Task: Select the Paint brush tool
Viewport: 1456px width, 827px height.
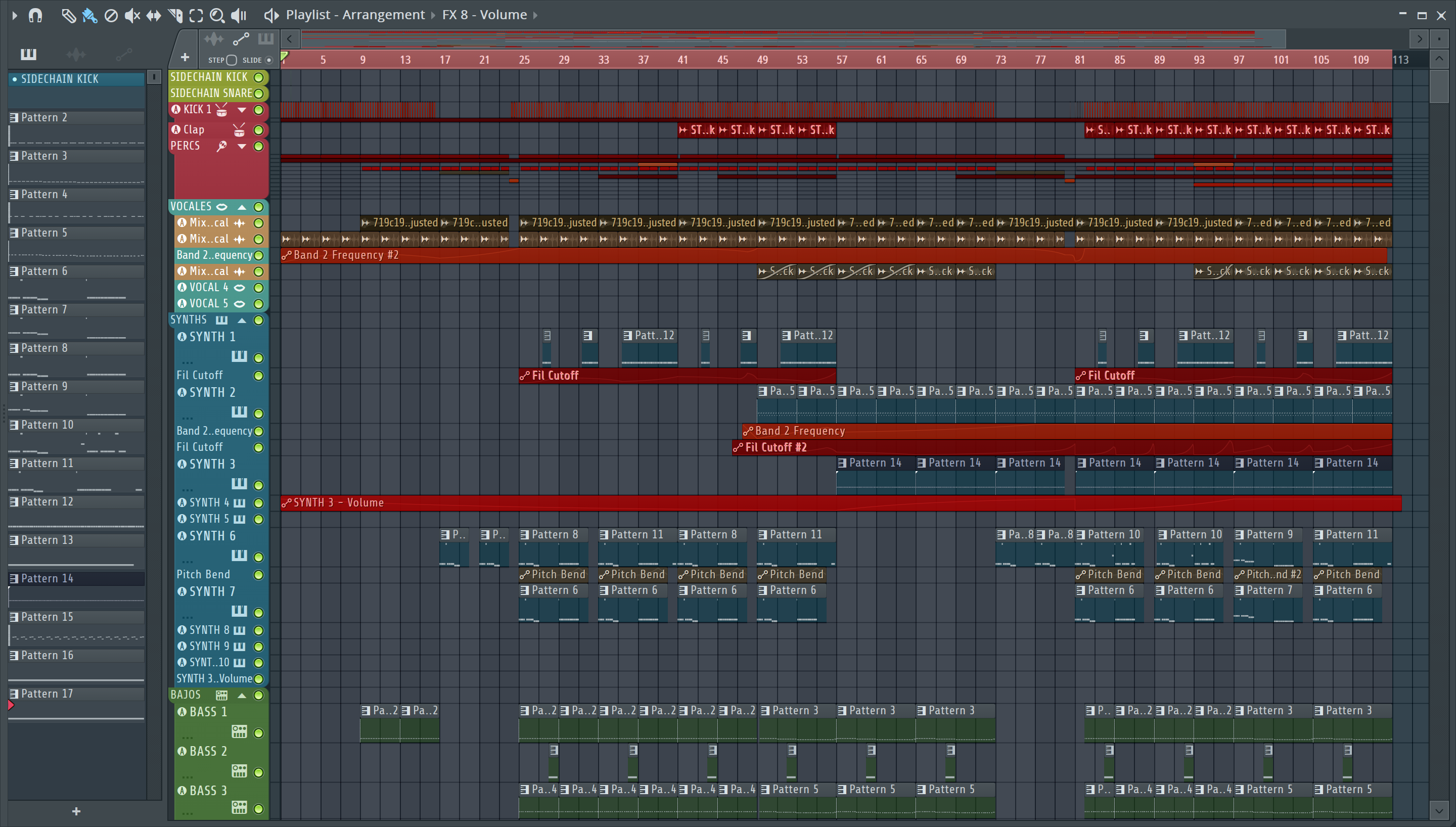Action: 89,15
